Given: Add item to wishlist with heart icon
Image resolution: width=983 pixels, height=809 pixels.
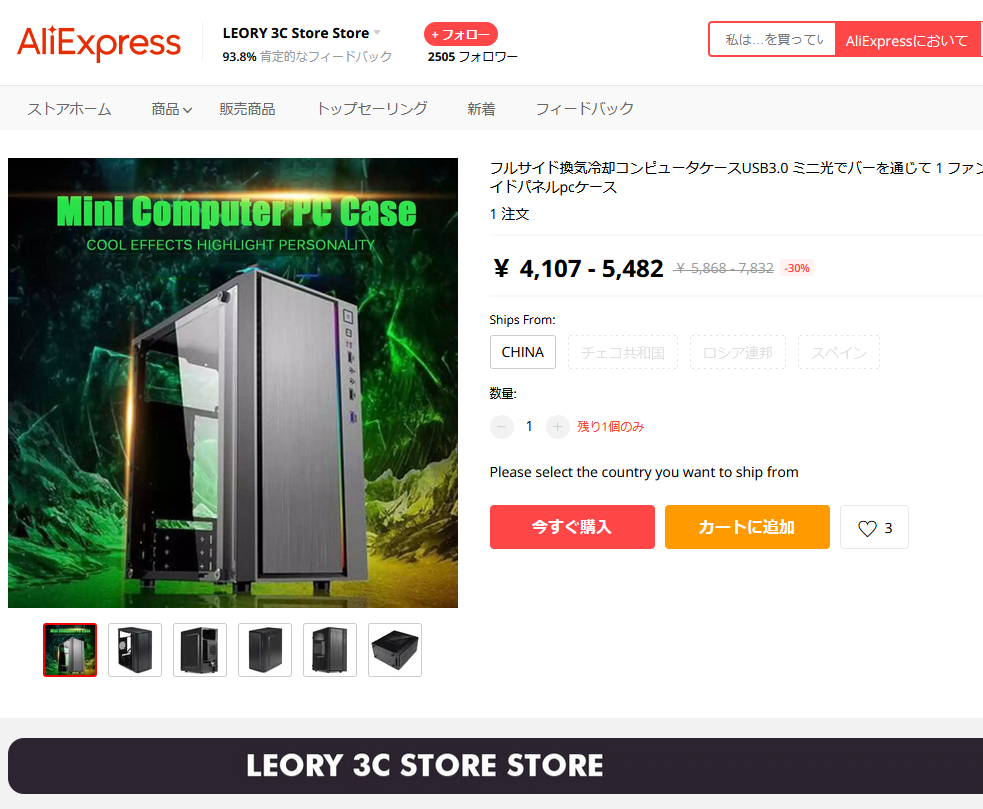Looking at the screenshot, I should [x=874, y=527].
